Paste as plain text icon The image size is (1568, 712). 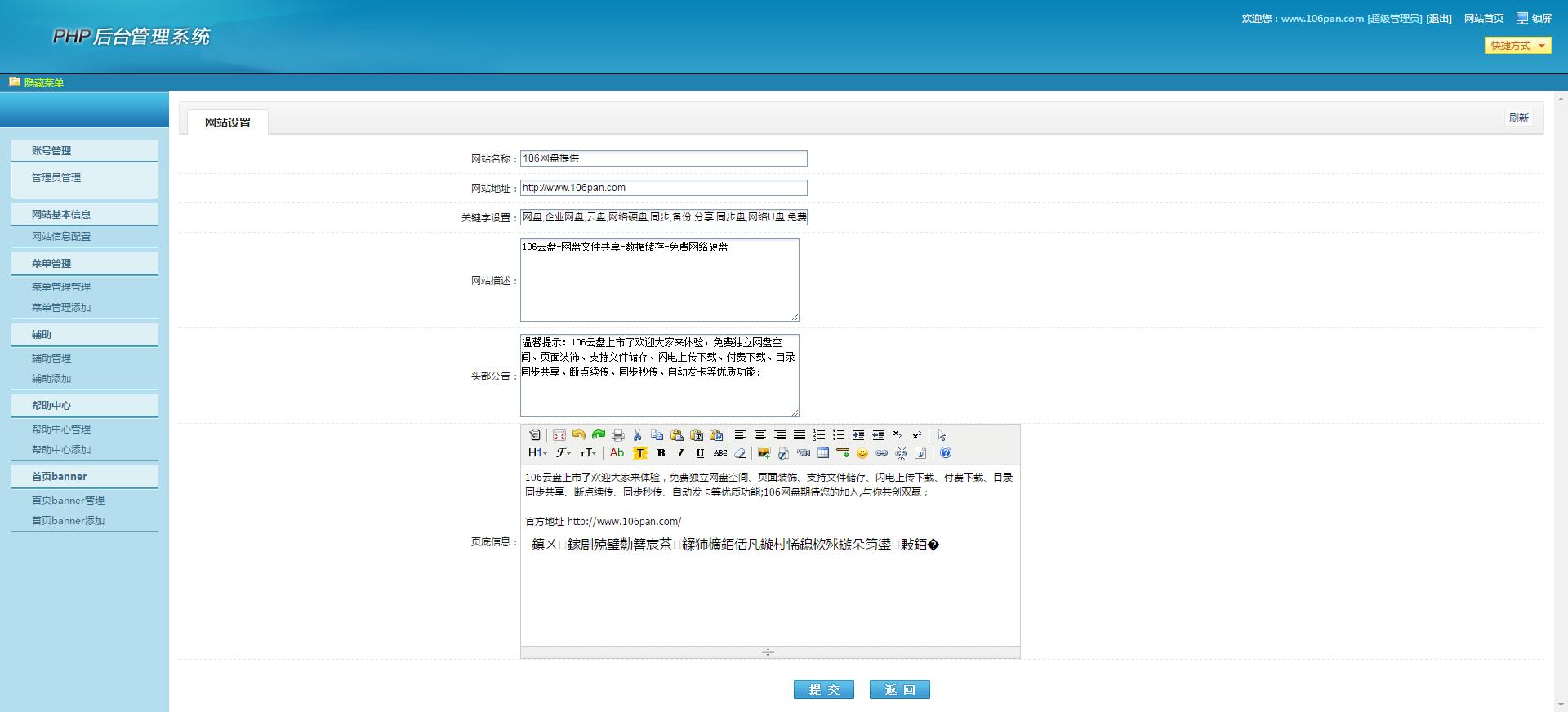[697, 435]
